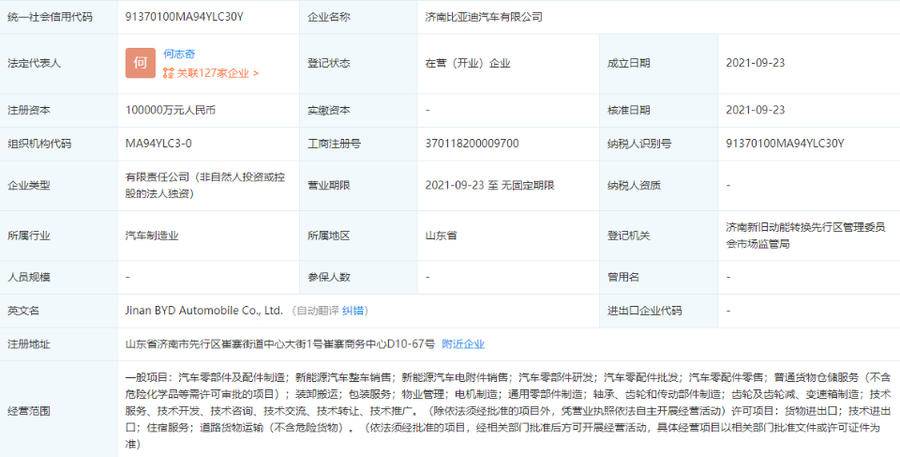The width and height of the screenshot is (900, 457).
Task: Click the 曾用名 label cell
Action: tap(658, 277)
